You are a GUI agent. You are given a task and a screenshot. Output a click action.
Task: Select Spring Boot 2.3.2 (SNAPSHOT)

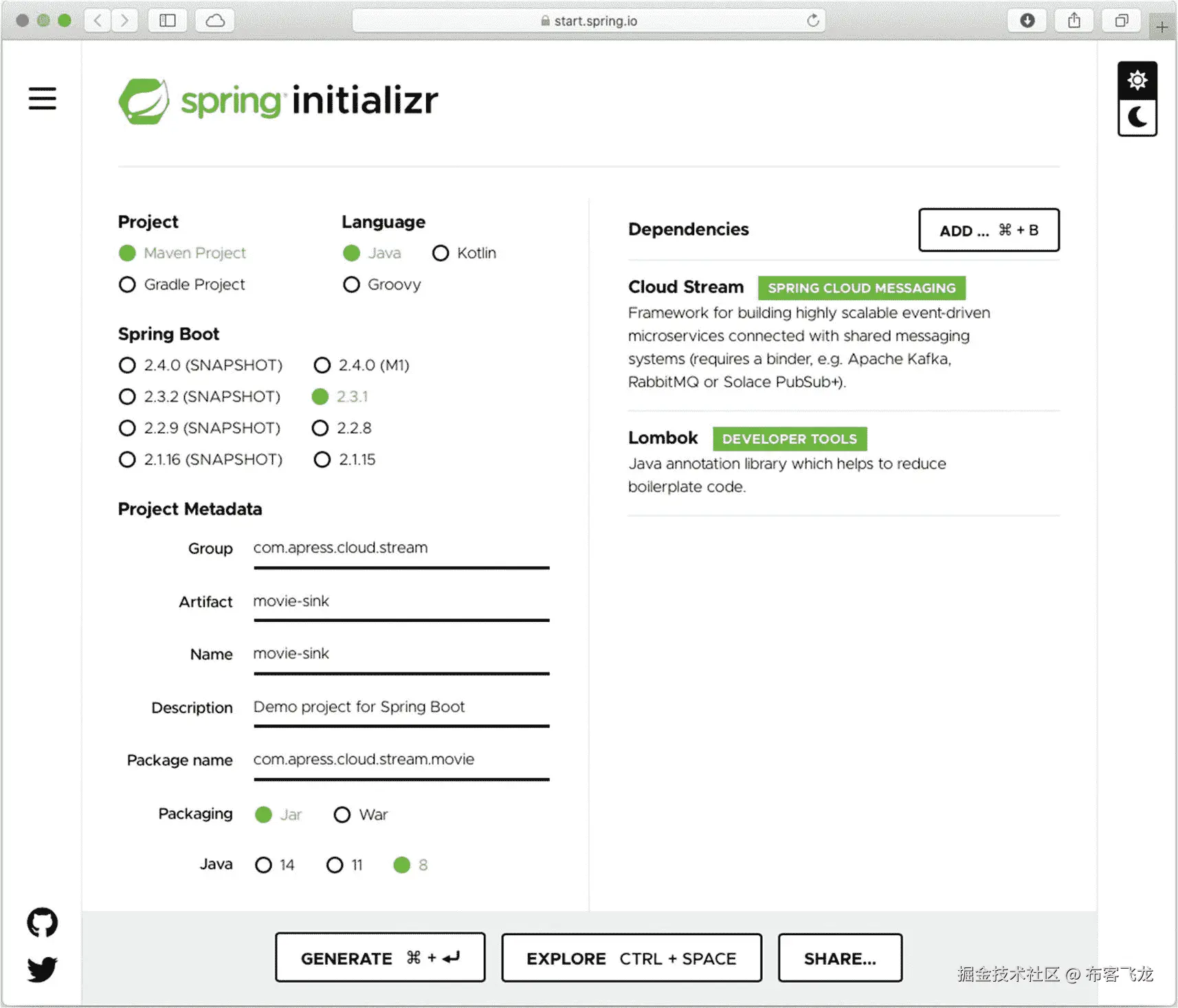199,396
